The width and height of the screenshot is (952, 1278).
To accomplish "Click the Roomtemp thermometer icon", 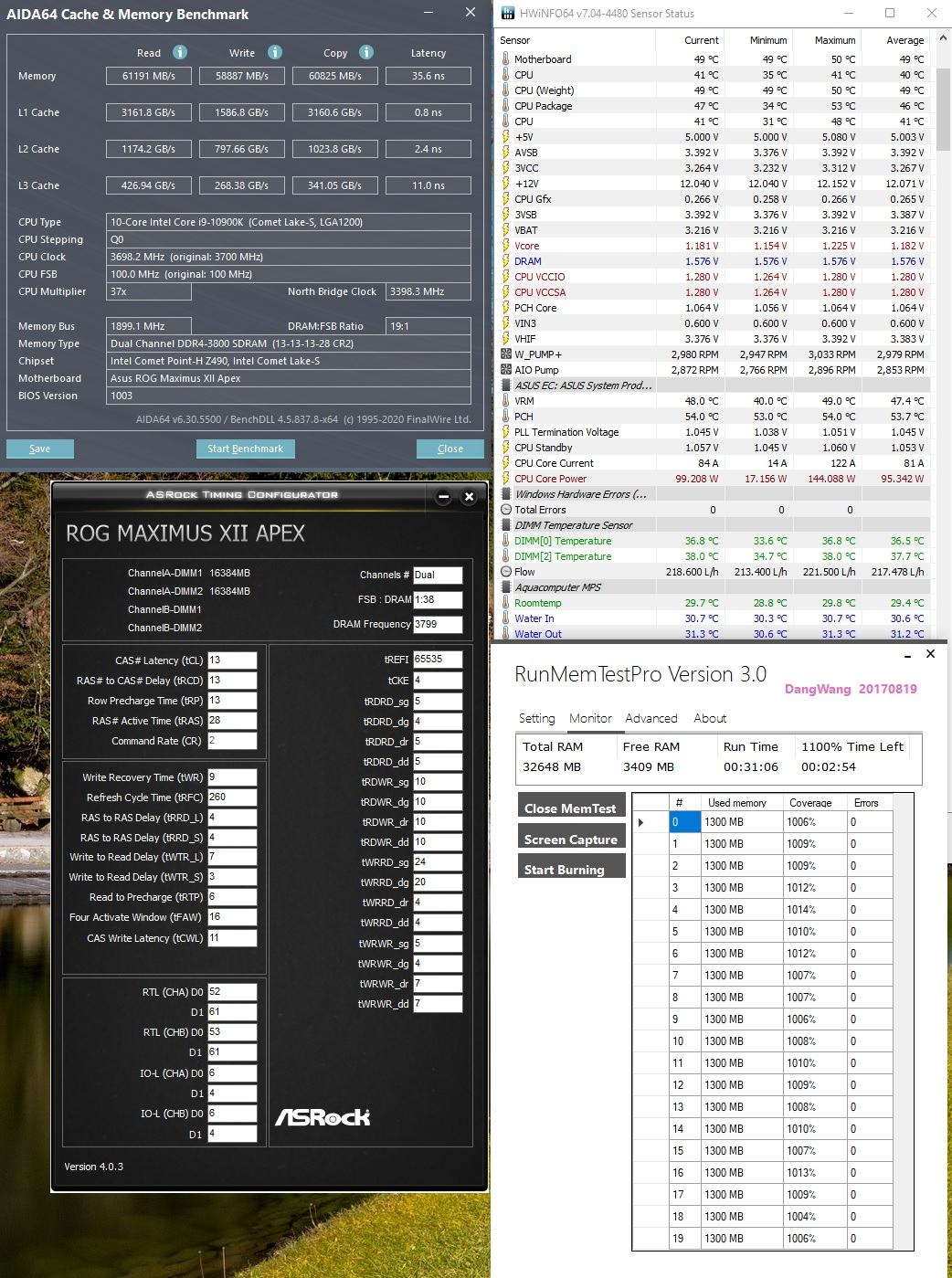I will coord(506,603).
